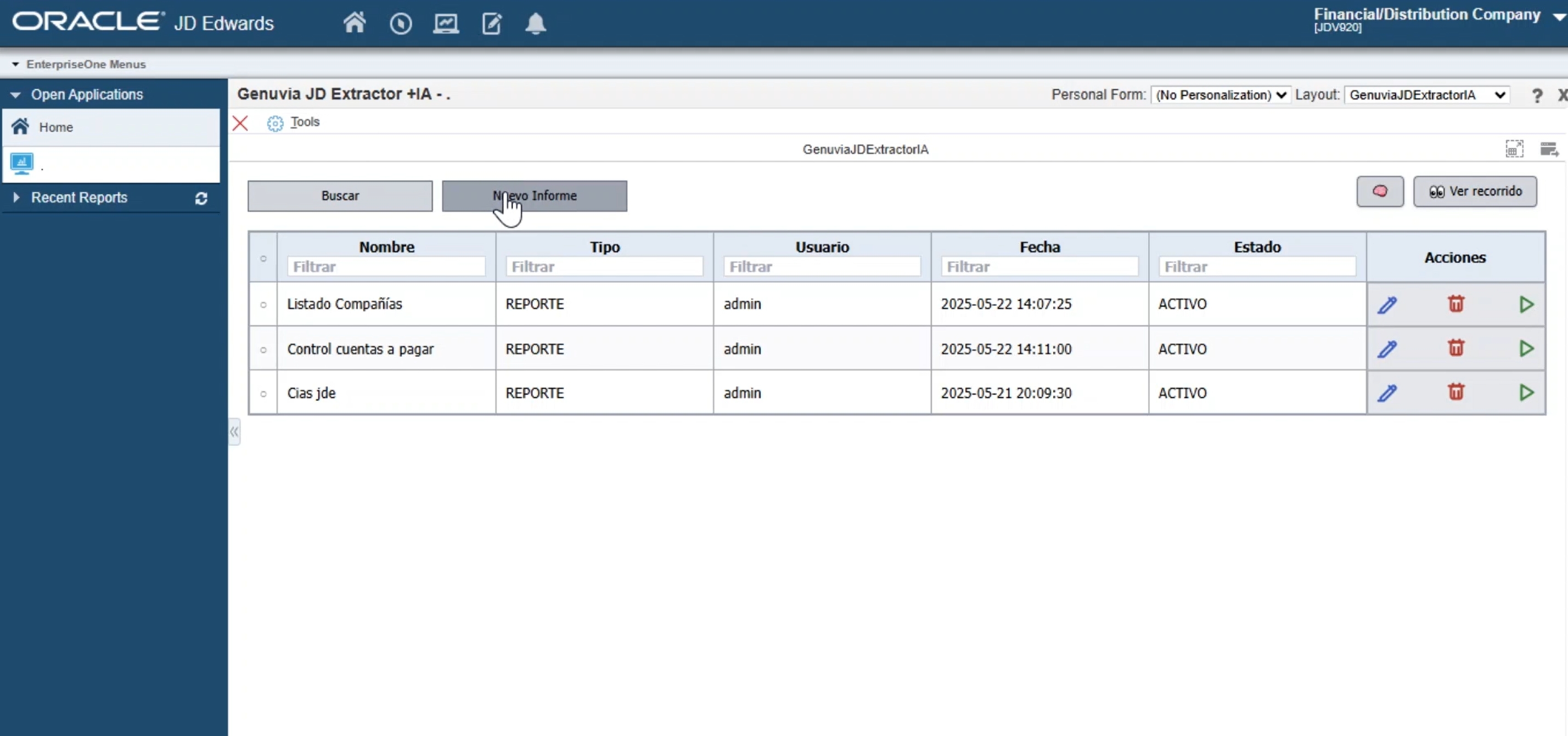Open the chart monitor icon in header
Image resolution: width=1568 pixels, height=736 pixels.
tap(446, 24)
